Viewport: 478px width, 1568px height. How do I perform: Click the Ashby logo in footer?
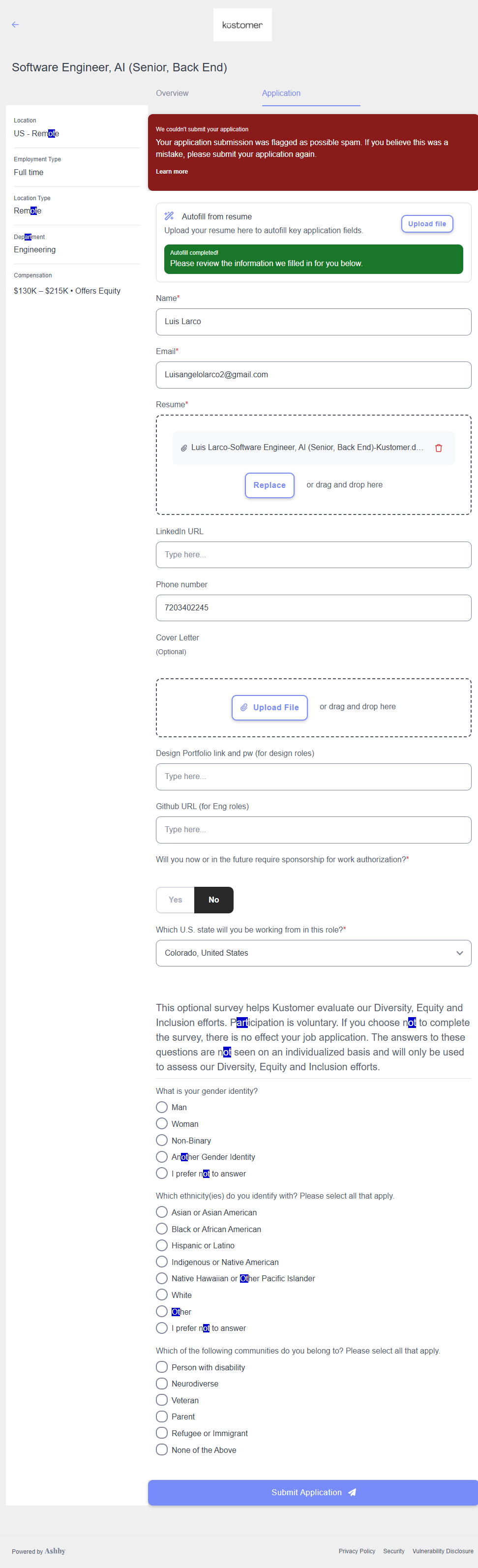55,1551
